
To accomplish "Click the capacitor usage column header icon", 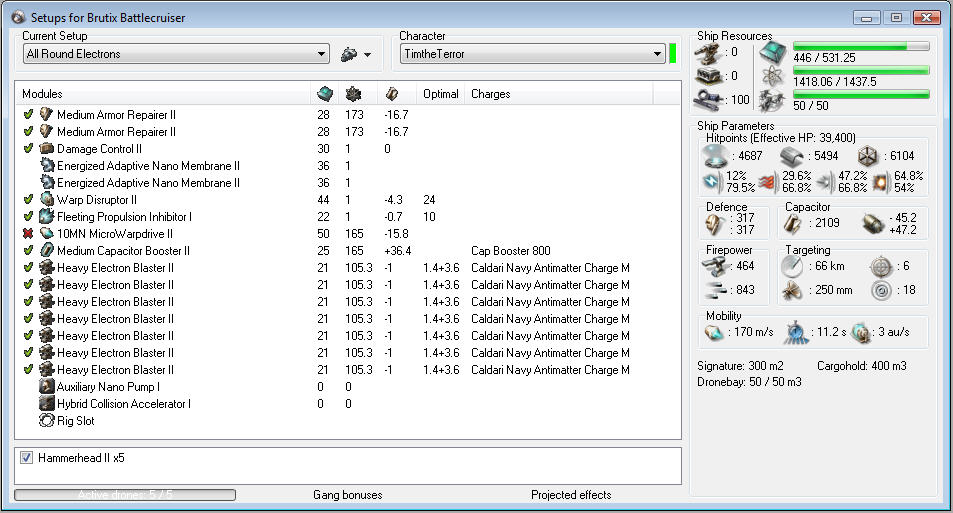I will 392,94.
